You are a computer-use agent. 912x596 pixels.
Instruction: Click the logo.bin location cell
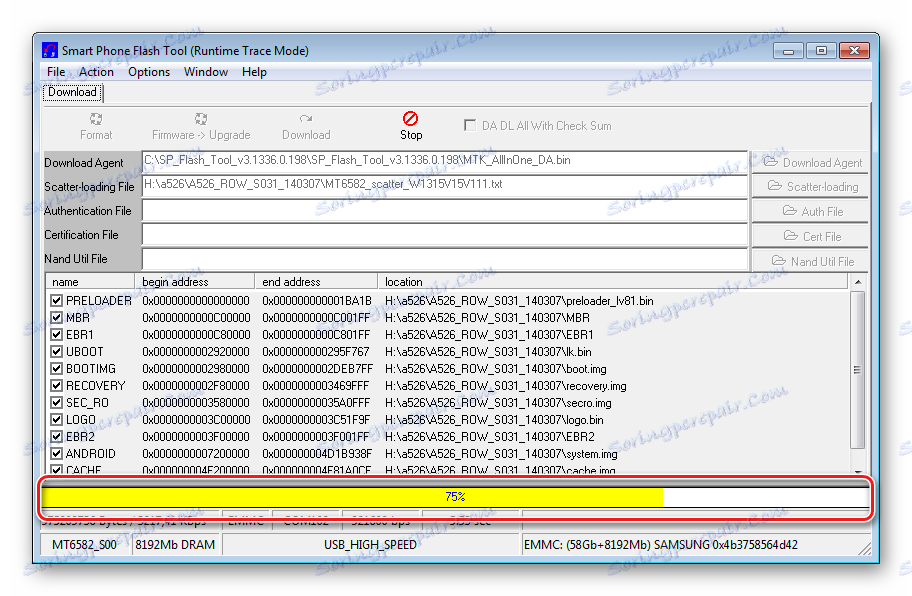pos(494,420)
